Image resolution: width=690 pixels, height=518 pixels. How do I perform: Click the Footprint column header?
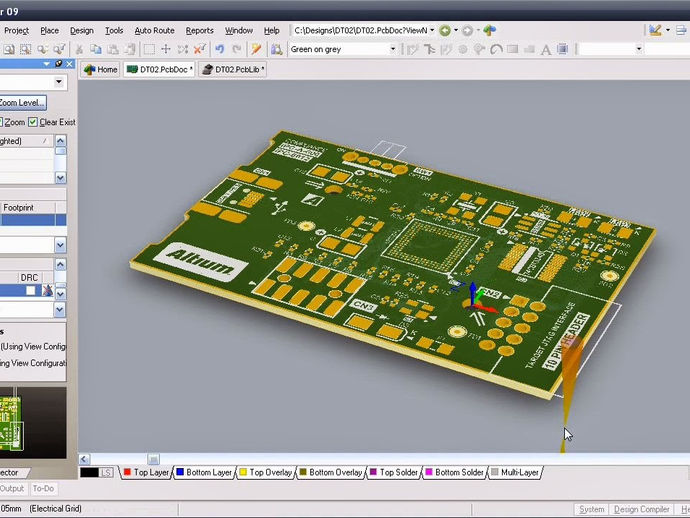click(x=28, y=207)
